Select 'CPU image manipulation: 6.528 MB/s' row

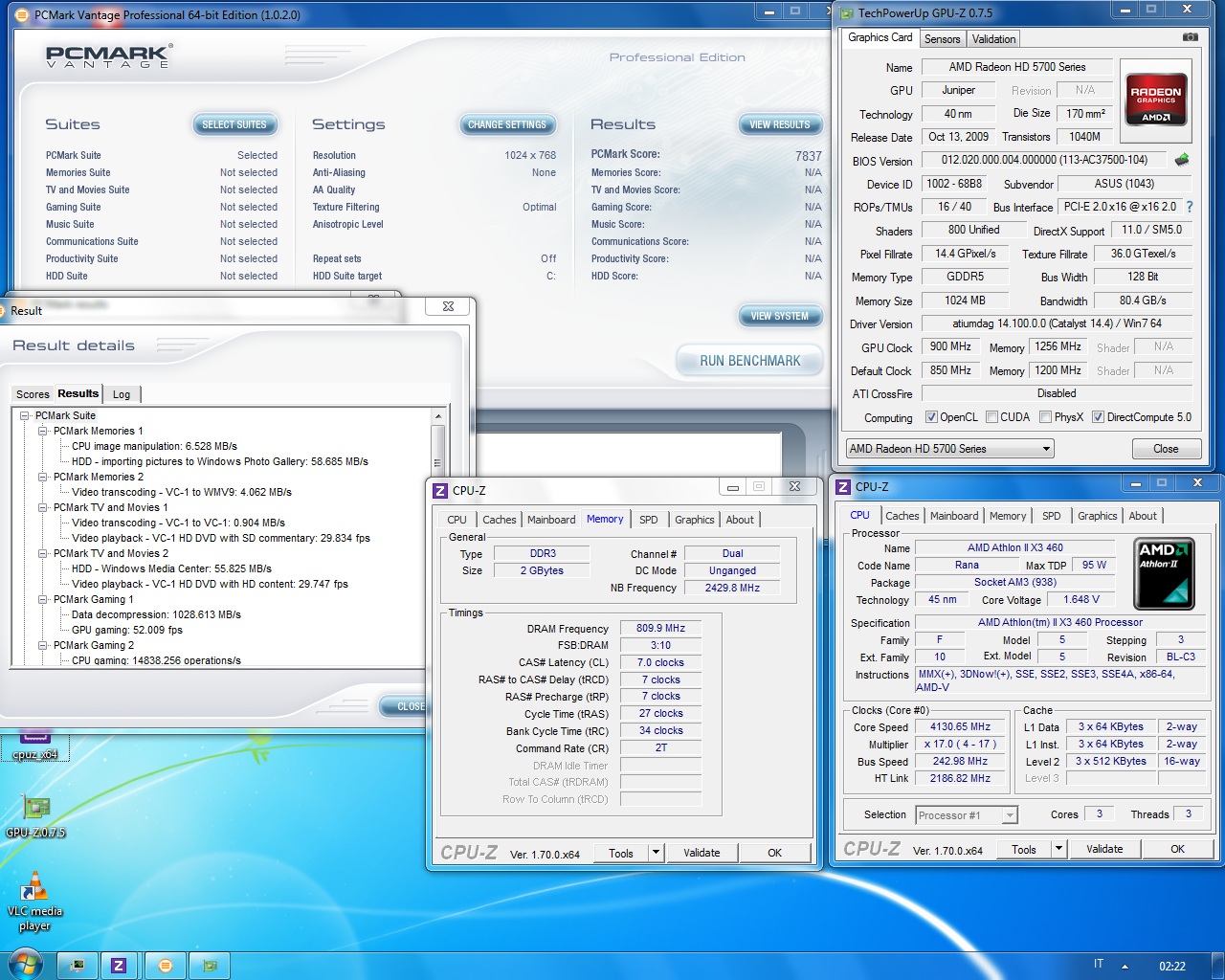click(154, 446)
